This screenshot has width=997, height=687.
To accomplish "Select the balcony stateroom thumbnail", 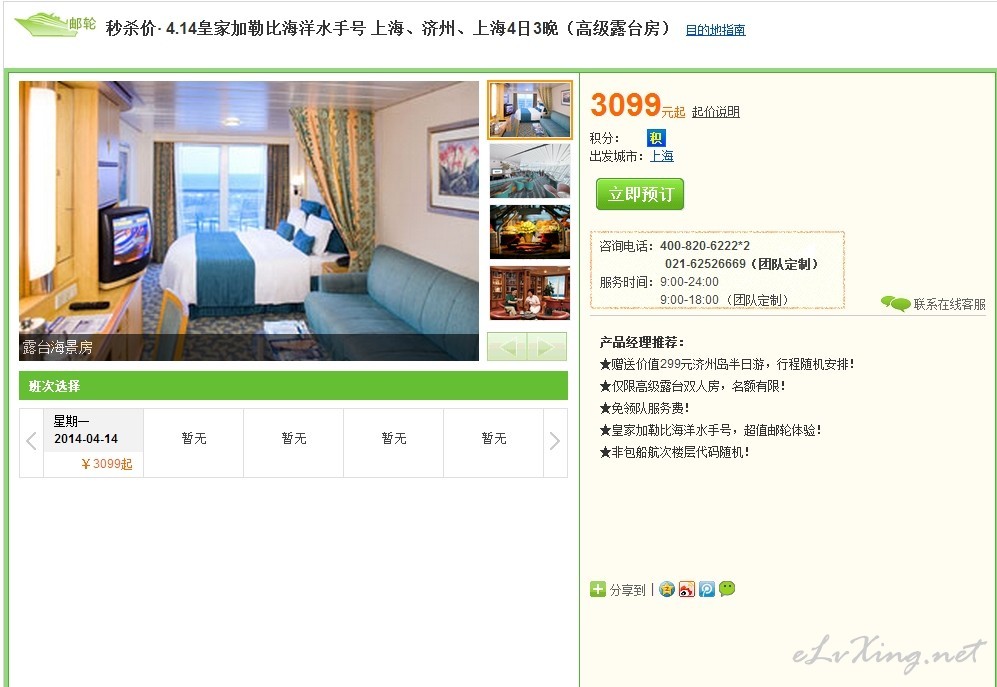I will 530,109.
